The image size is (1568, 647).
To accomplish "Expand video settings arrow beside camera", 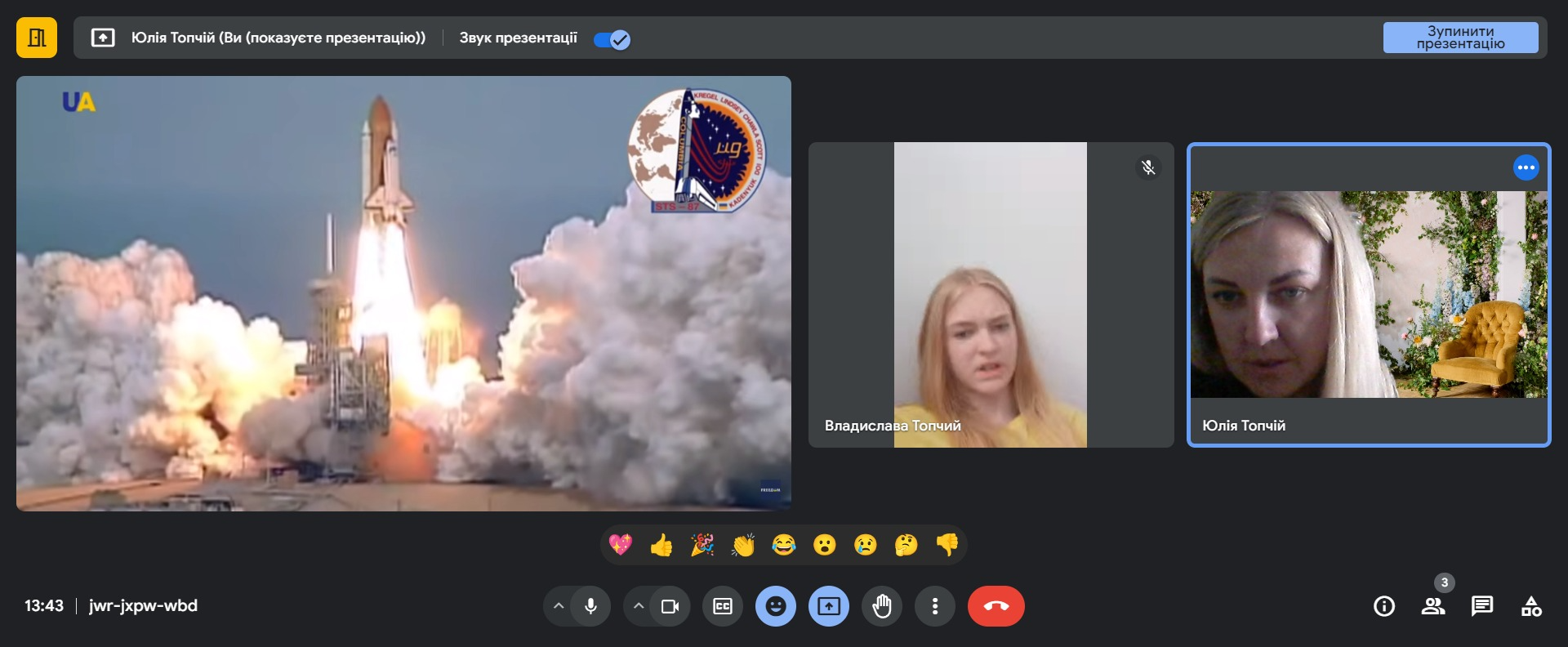I will (x=639, y=606).
